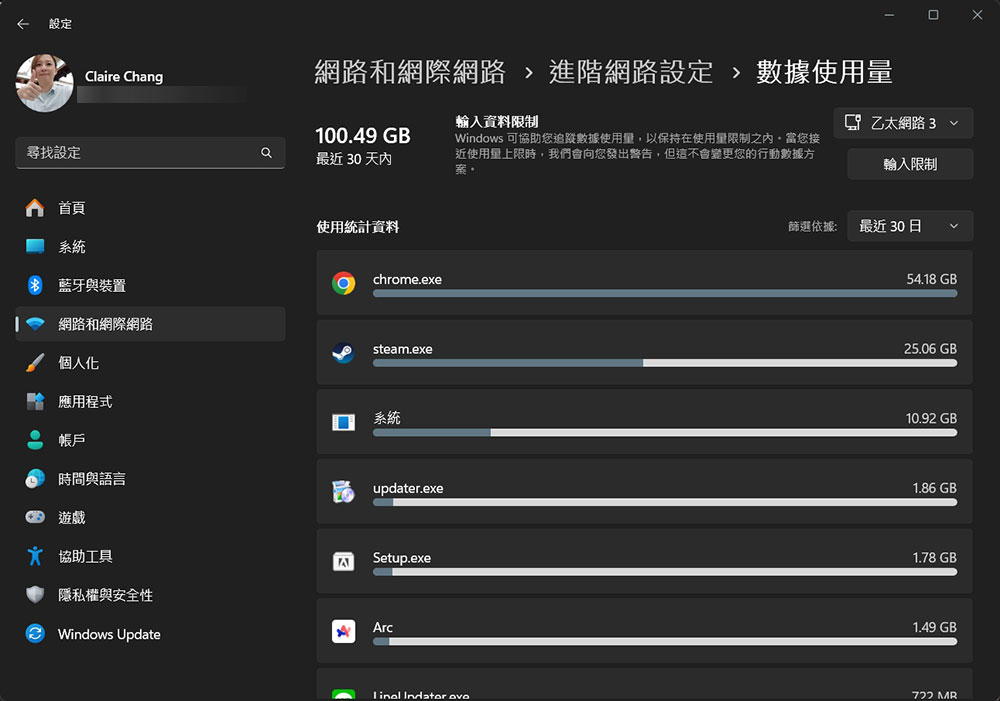Maximize the 設定 window
This screenshot has width=1000, height=701.
[x=933, y=15]
